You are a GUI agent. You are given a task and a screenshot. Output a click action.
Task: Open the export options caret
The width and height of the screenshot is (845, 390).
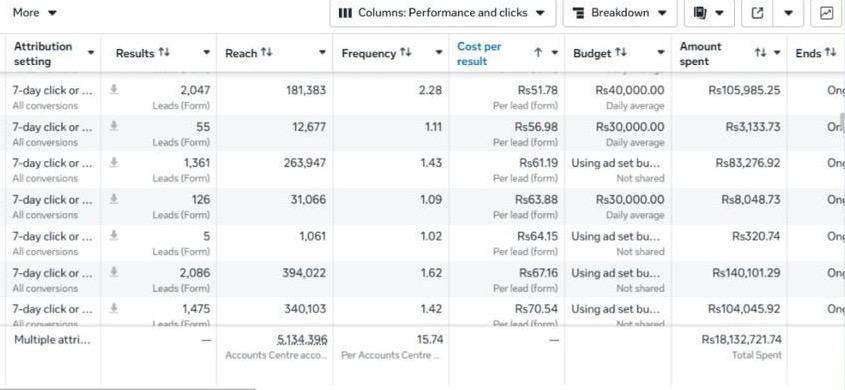788,13
